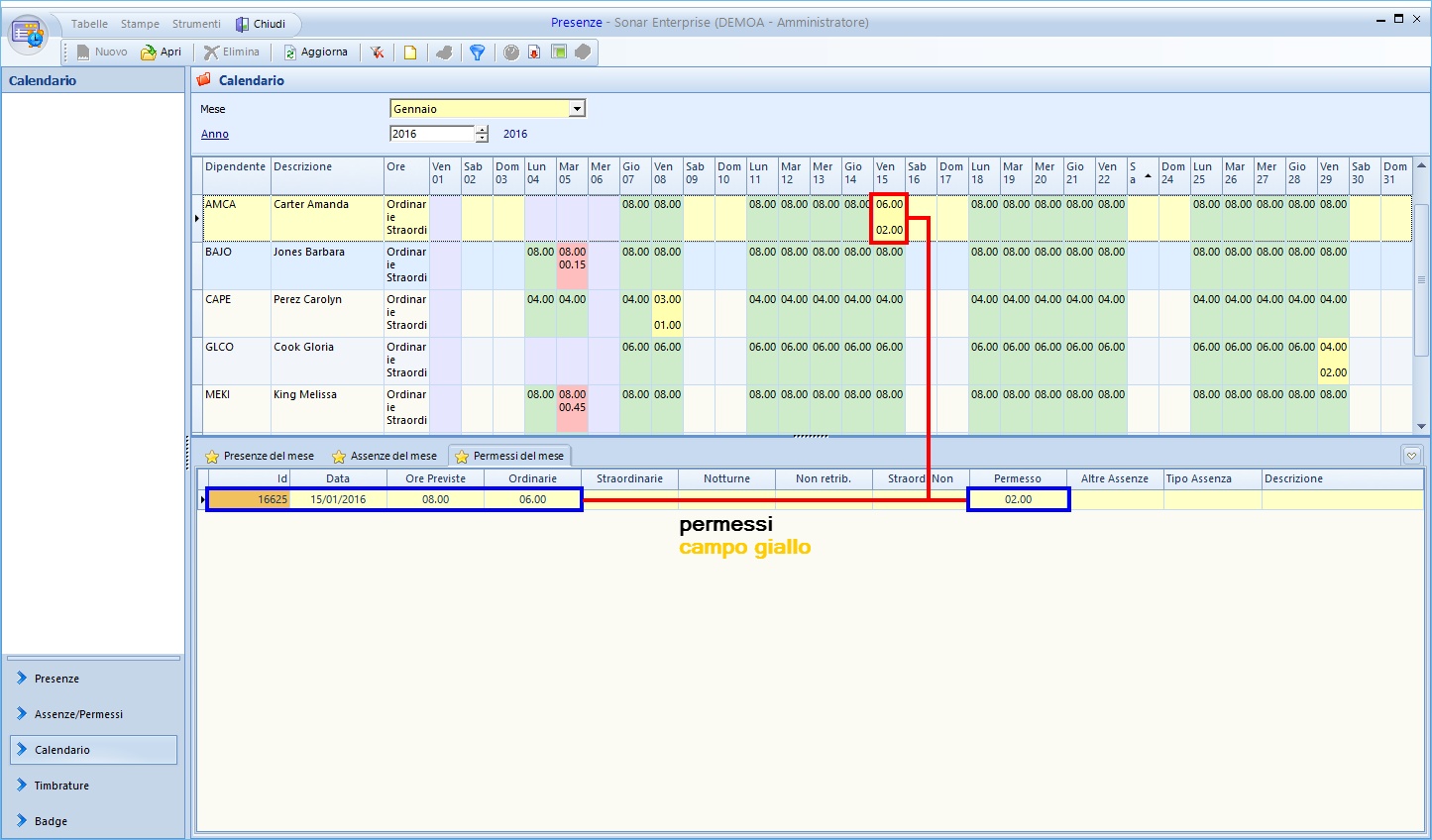Click the Apri folder icon
The image size is (1432, 840).
coord(149,52)
